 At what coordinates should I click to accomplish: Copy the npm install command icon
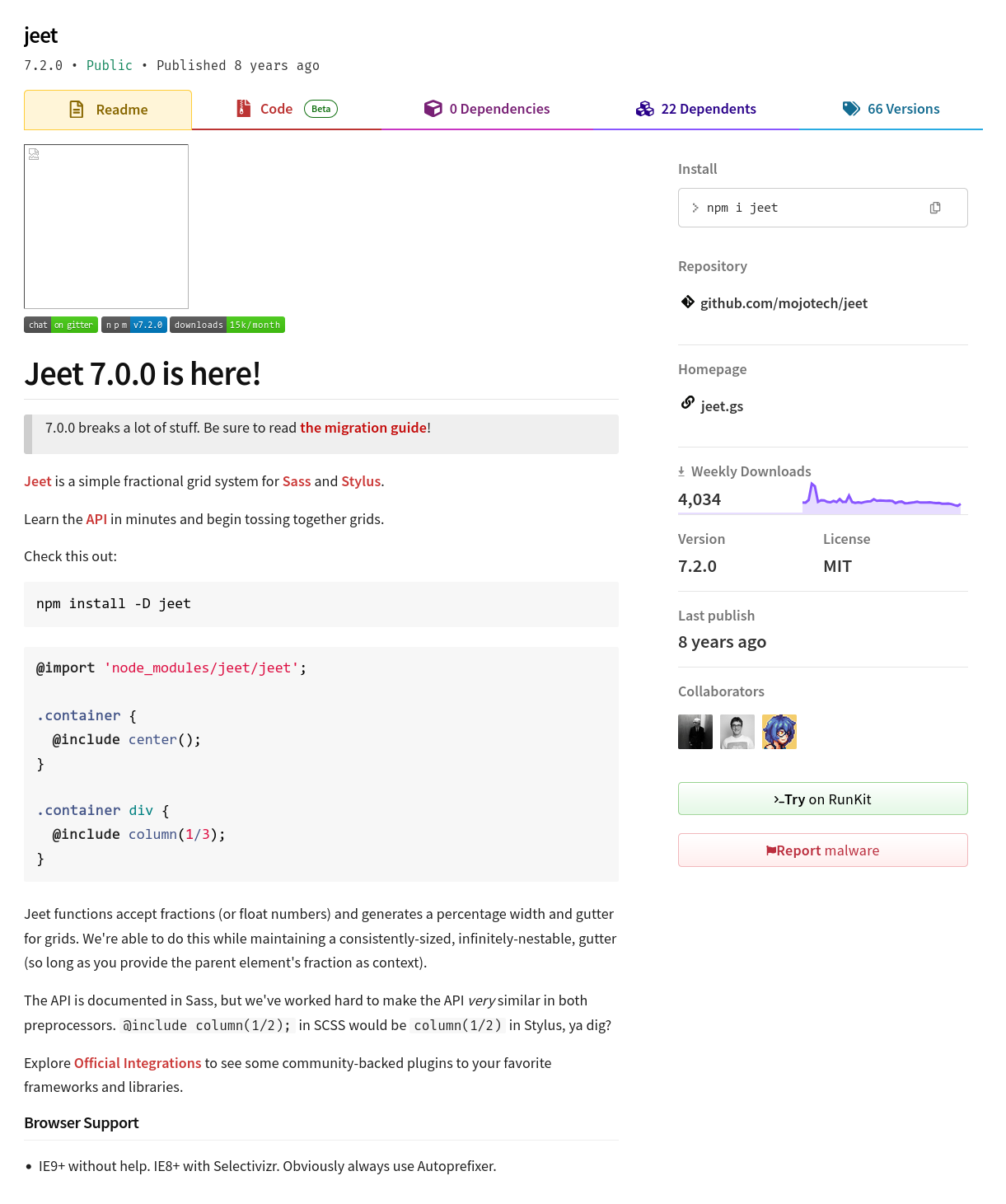[x=935, y=208]
